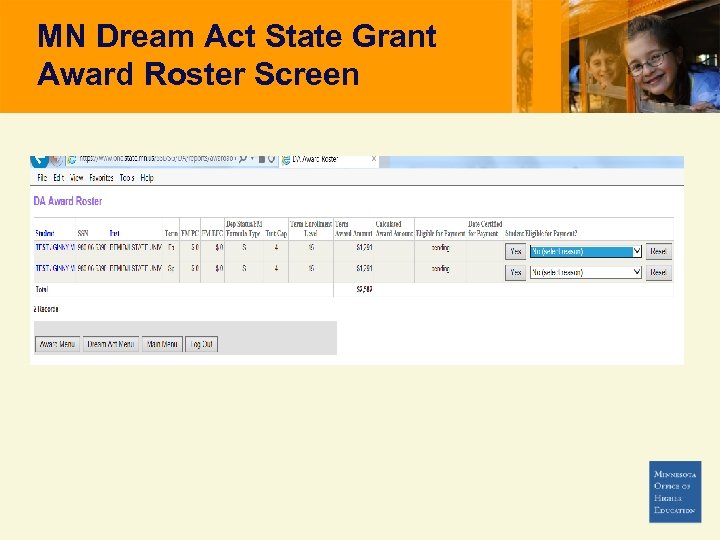
Task: Open the address bar dropdown arrow
Action: [252, 159]
